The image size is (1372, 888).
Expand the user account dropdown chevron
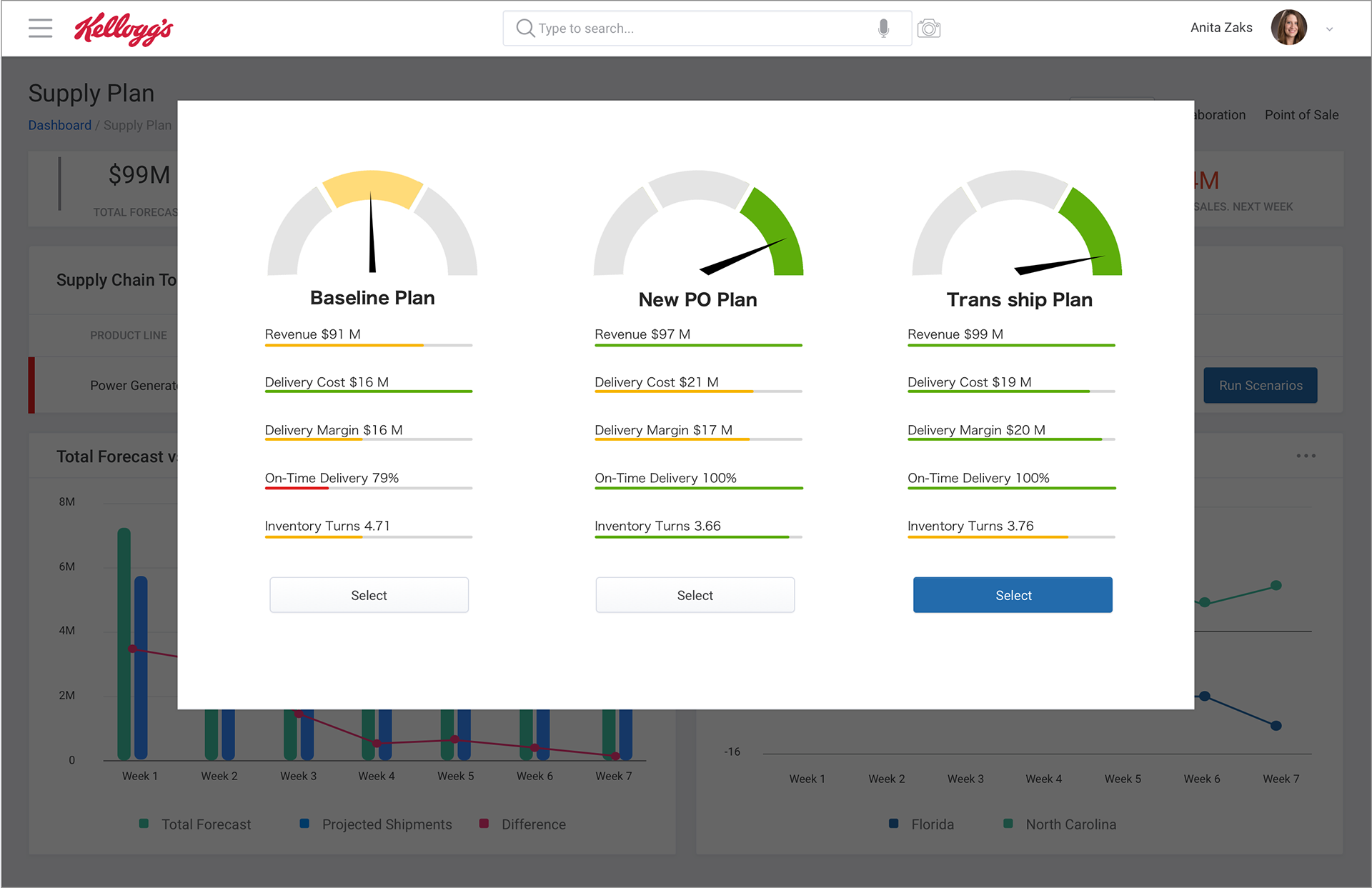point(1329,29)
